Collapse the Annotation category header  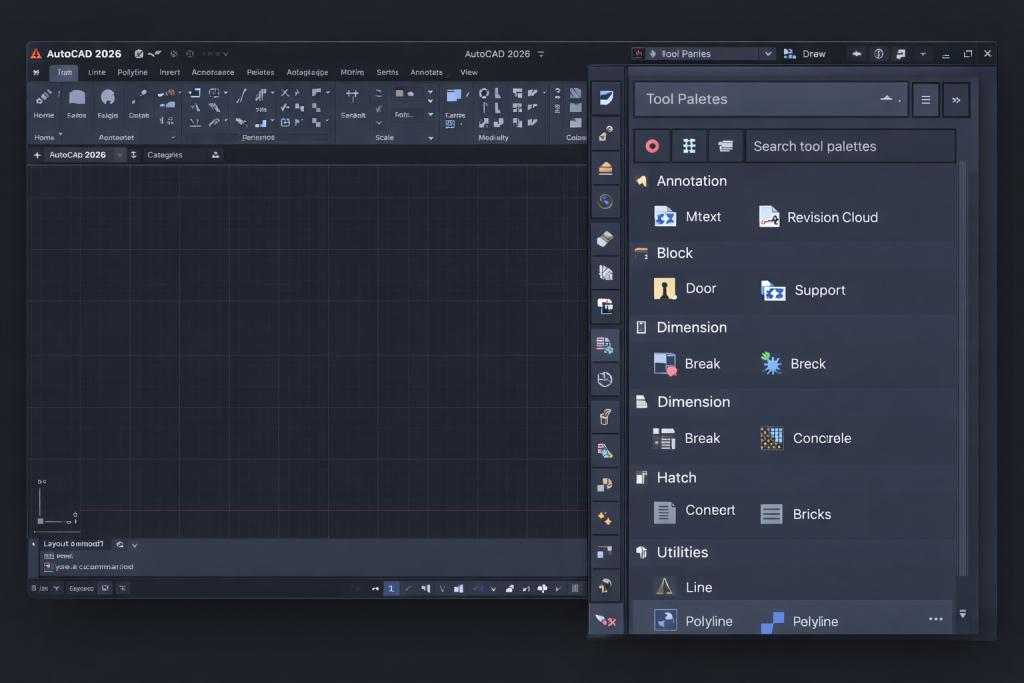click(x=691, y=181)
